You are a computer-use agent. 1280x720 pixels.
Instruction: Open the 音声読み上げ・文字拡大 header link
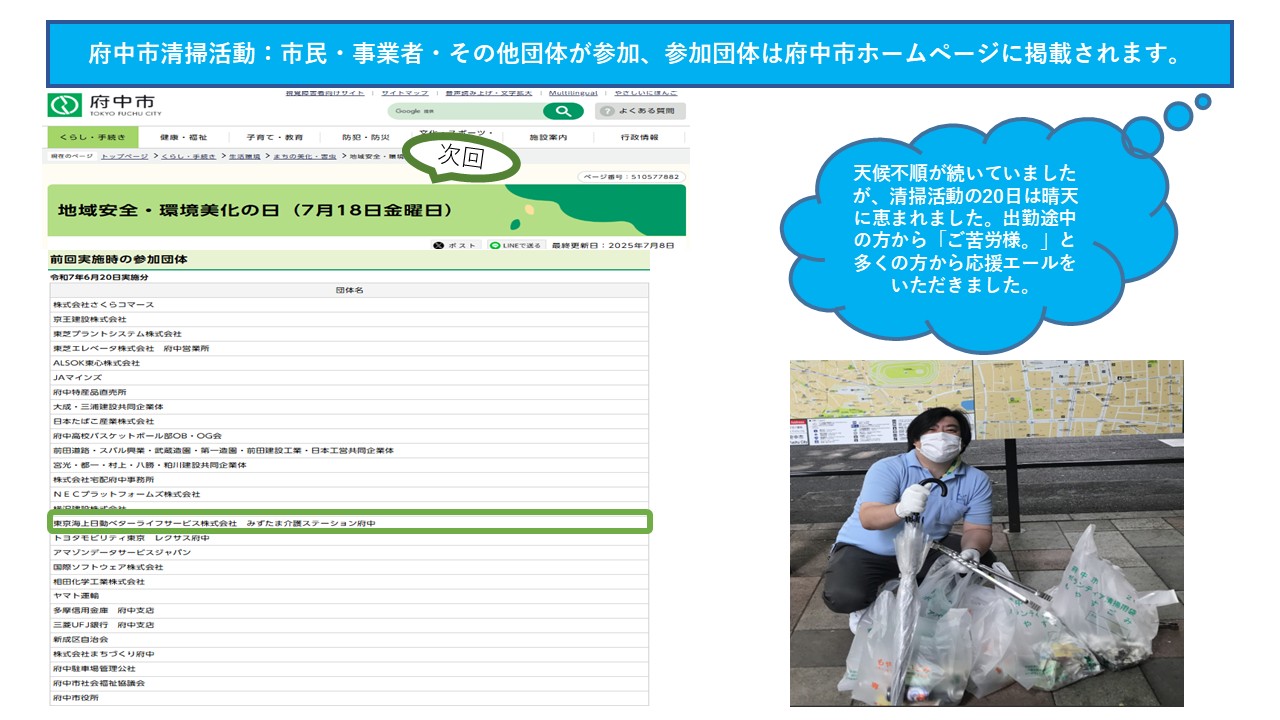tap(488, 92)
